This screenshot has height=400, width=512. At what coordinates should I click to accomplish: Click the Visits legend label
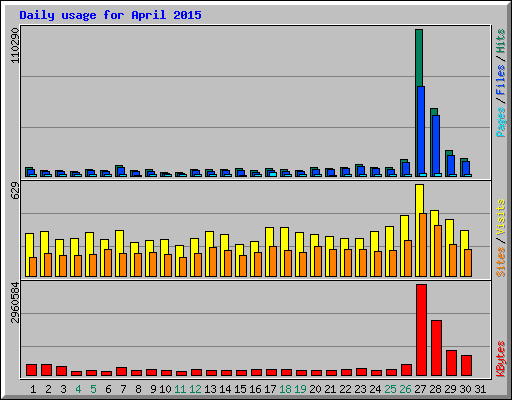[501, 217]
